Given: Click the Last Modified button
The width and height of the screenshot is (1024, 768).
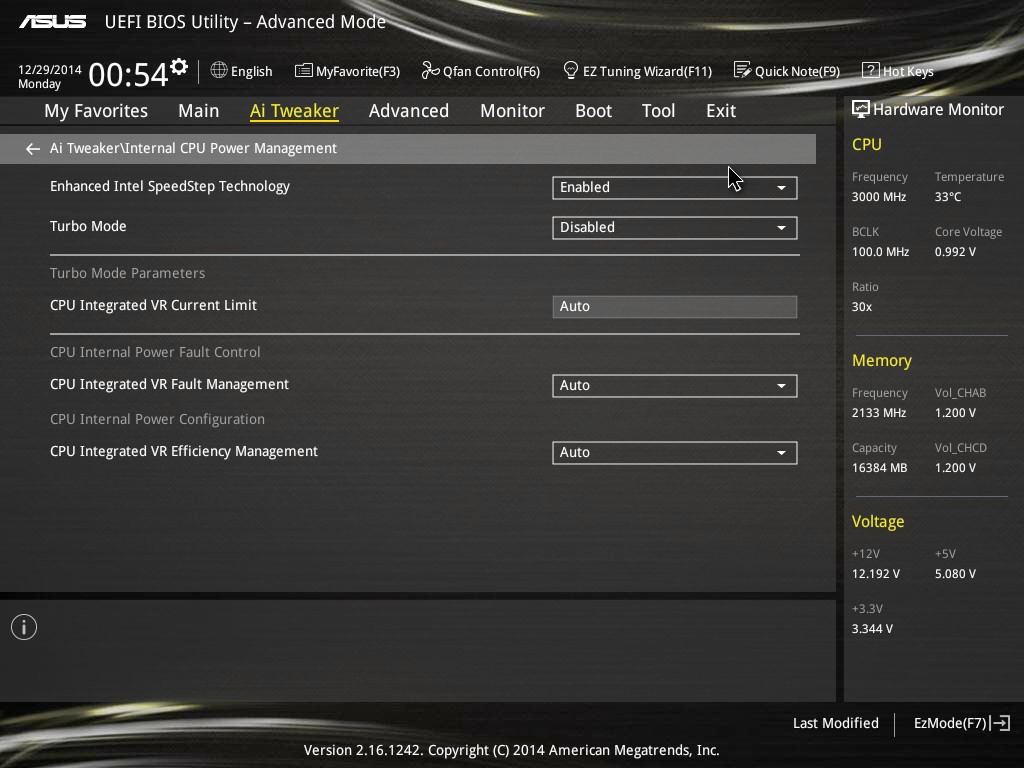Looking at the screenshot, I should point(835,723).
